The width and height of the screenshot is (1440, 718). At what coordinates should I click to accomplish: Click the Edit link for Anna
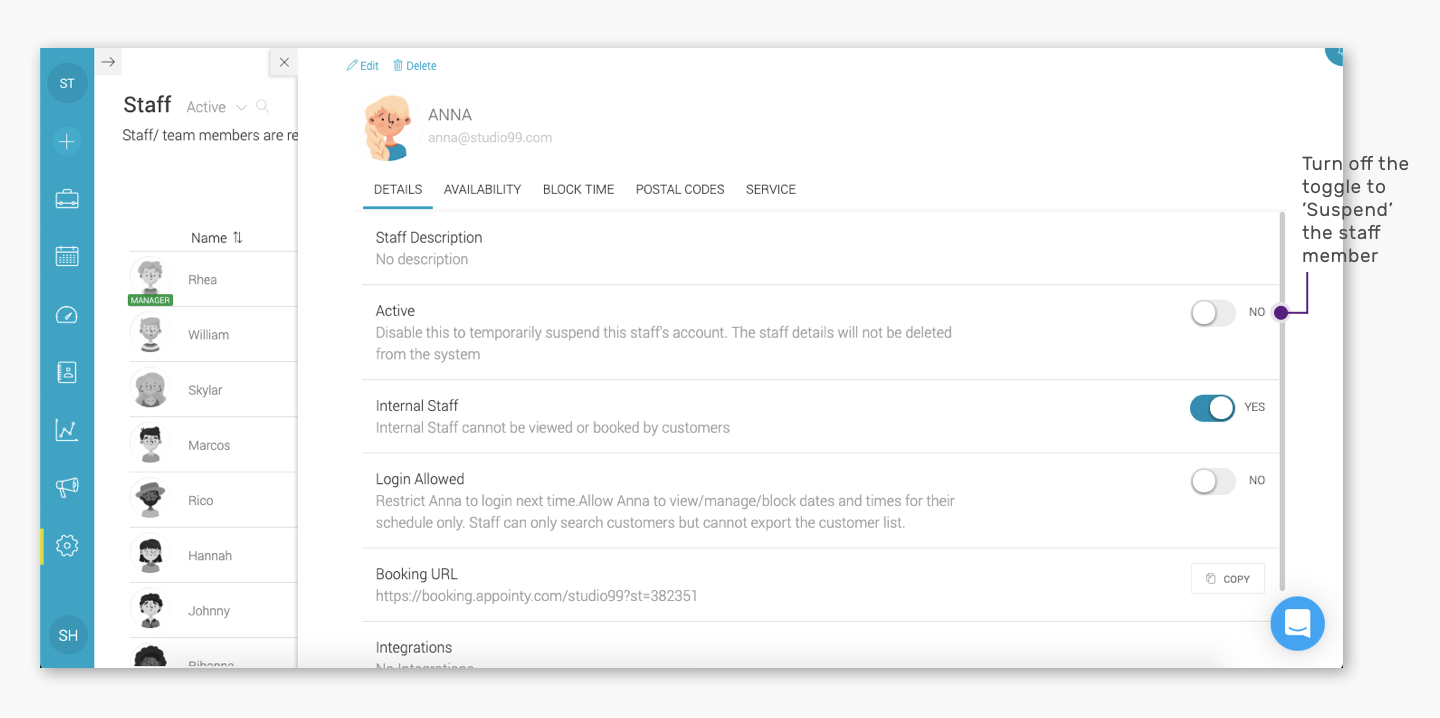pos(362,66)
